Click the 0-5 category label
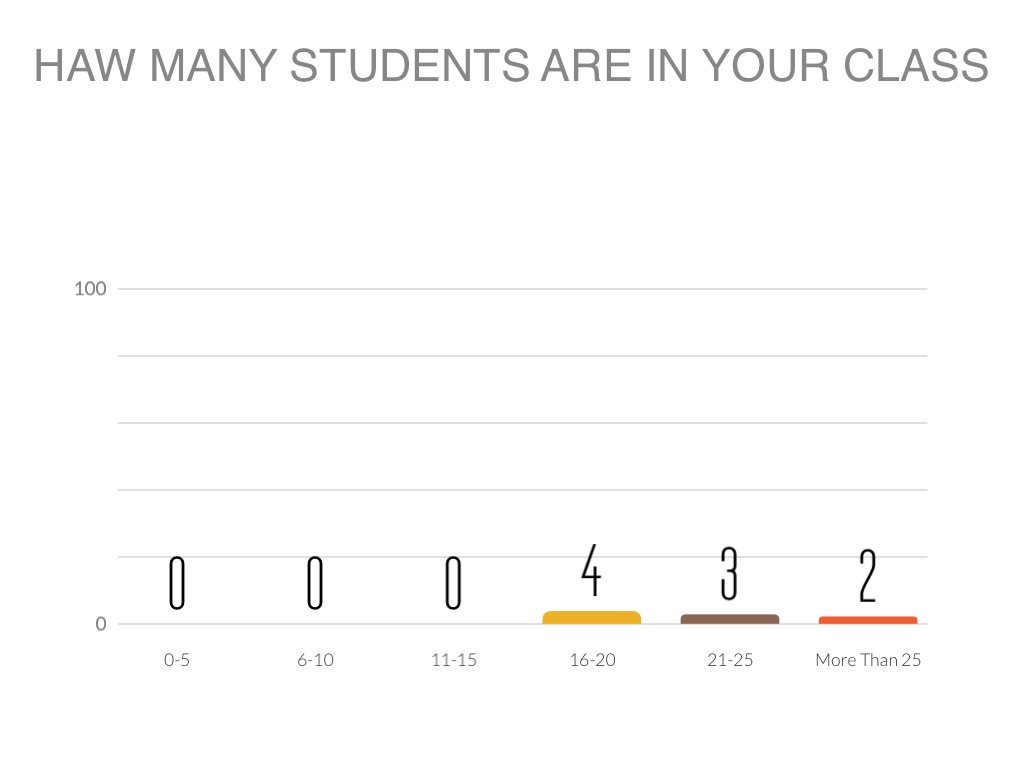The width and height of the screenshot is (1024, 768). tap(177, 660)
